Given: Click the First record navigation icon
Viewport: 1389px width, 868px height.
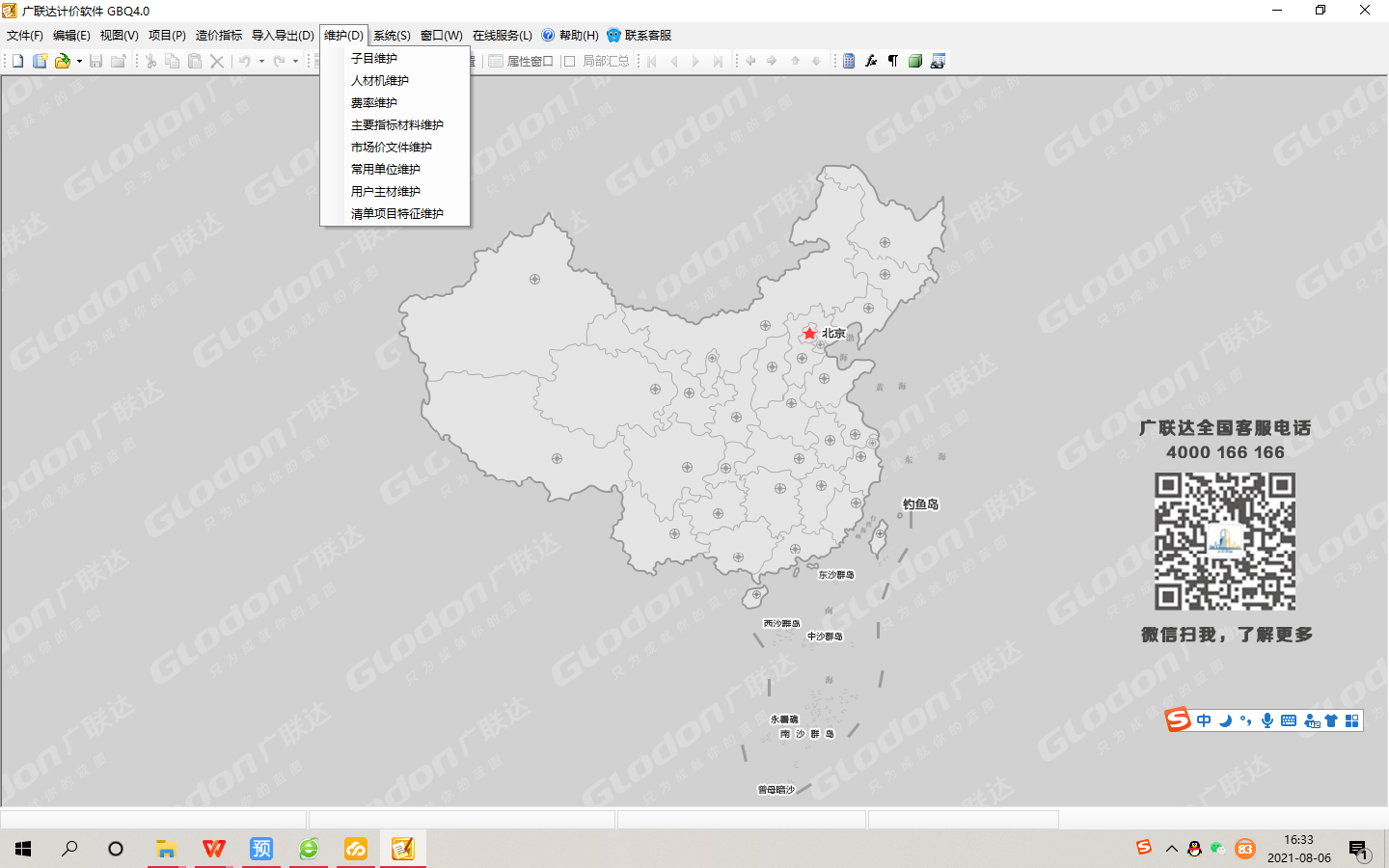Looking at the screenshot, I should 652,61.
